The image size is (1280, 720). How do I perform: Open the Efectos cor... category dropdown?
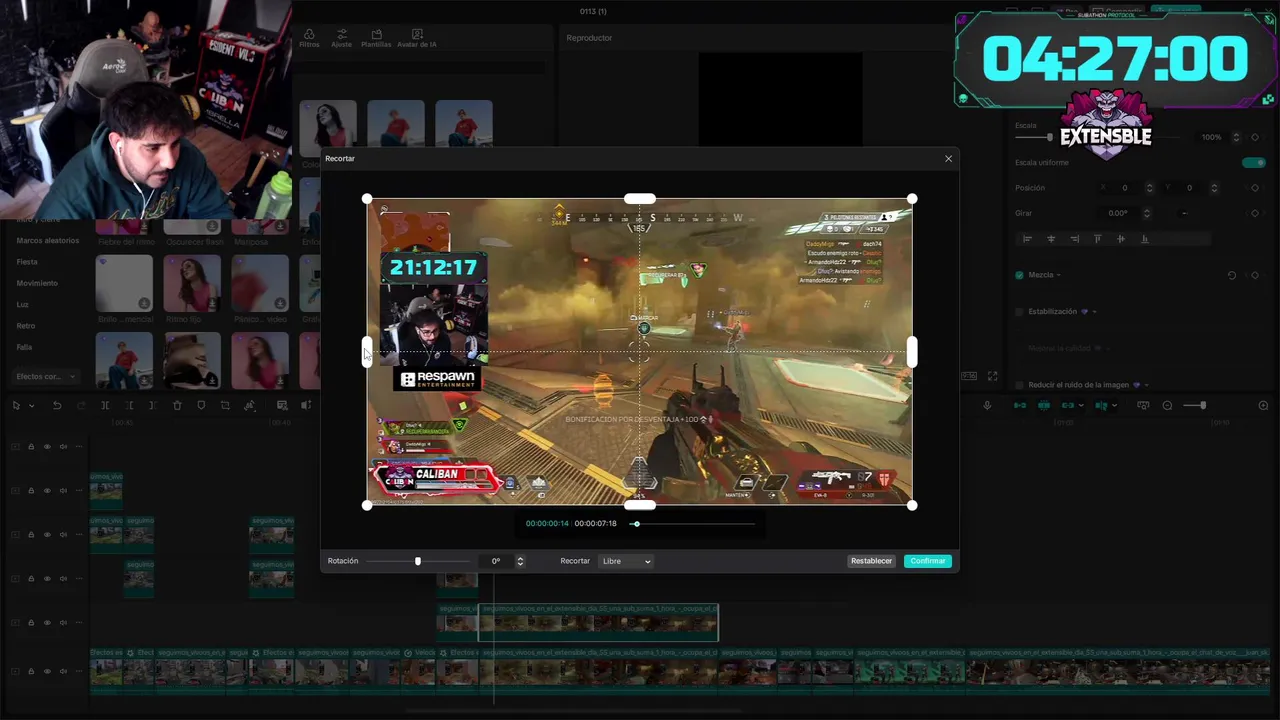pyautogui.click(x=47, y=376)
